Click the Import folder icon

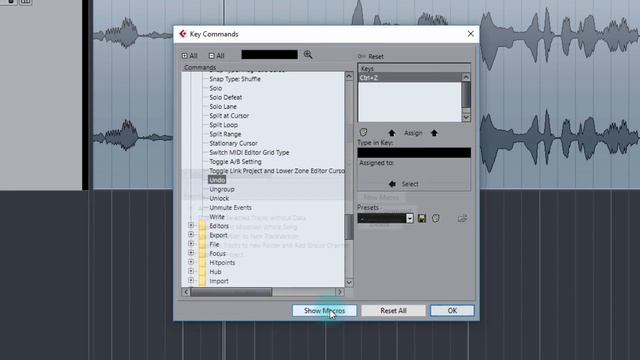[202, 281]
